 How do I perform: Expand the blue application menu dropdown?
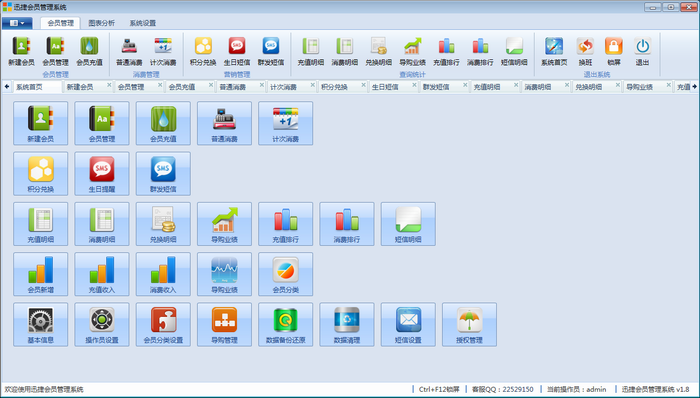[17, 23]
